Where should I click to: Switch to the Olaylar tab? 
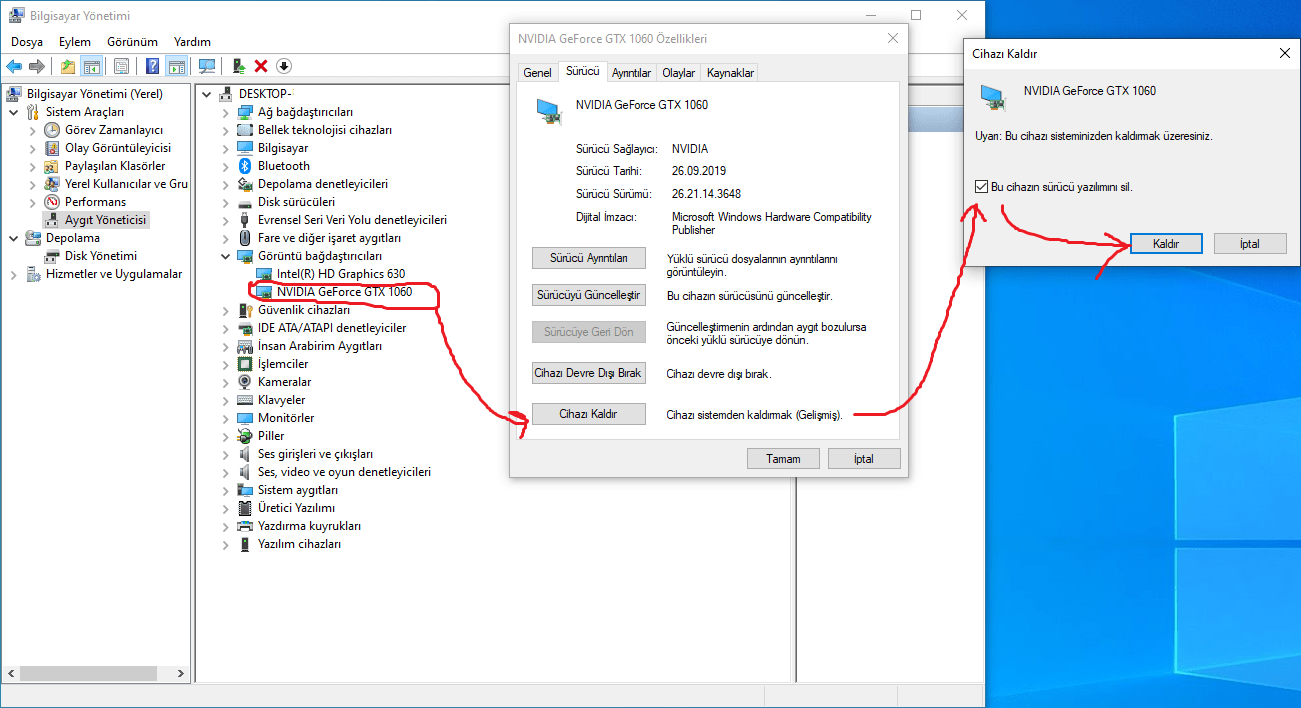[x=679, y=73]
